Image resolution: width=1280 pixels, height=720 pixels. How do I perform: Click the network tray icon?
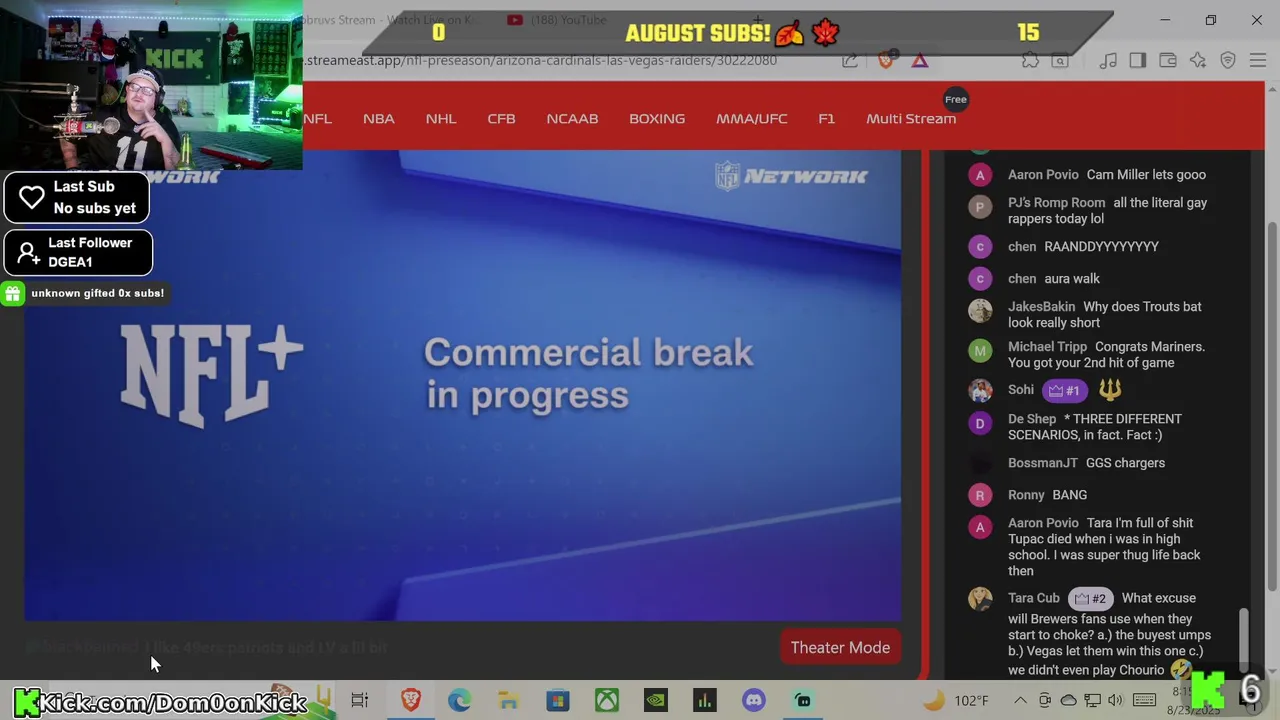(1093, 700)
